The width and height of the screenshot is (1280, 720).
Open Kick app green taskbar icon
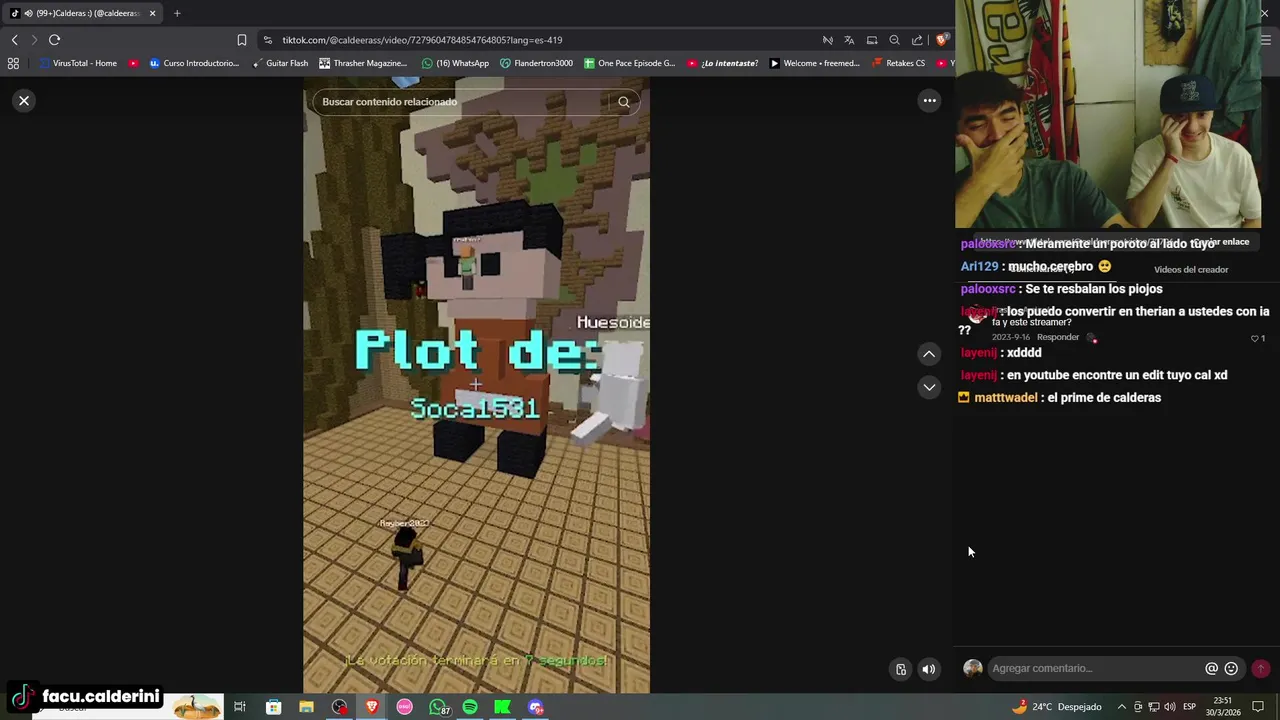(x=502, y=707)
